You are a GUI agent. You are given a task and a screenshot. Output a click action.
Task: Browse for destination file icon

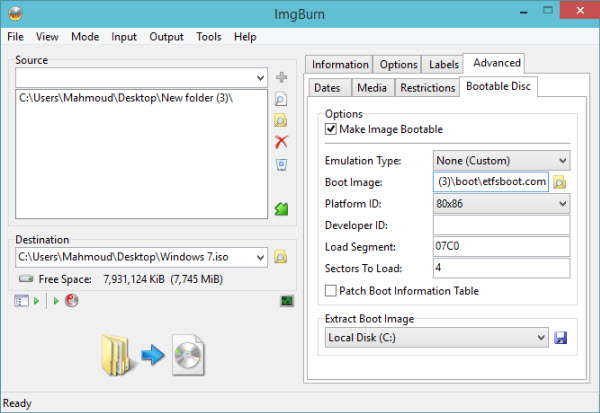[280, 257]
